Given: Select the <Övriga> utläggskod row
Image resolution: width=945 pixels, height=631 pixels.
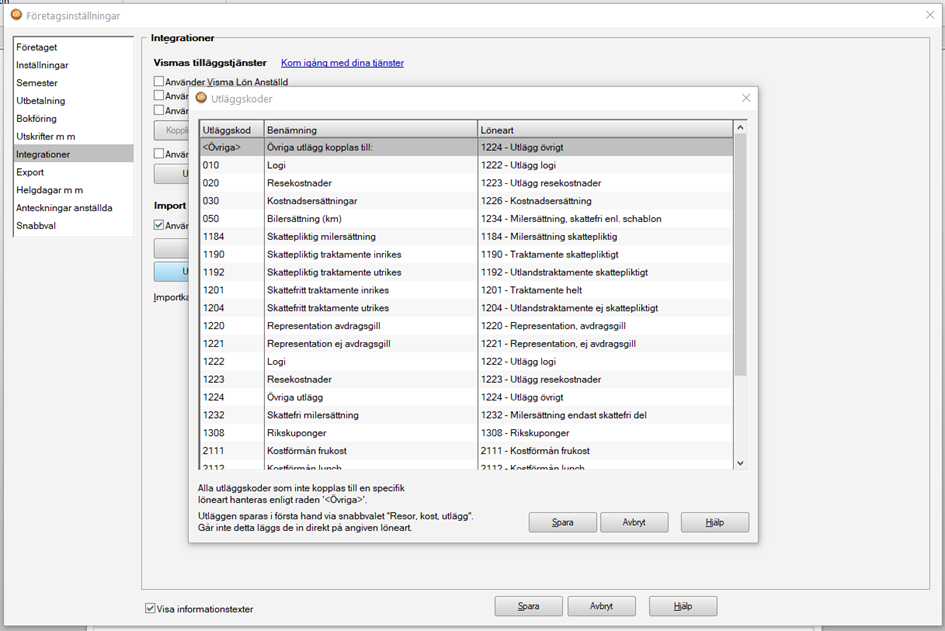Looking at the screenshot, I should pos(466,147).
